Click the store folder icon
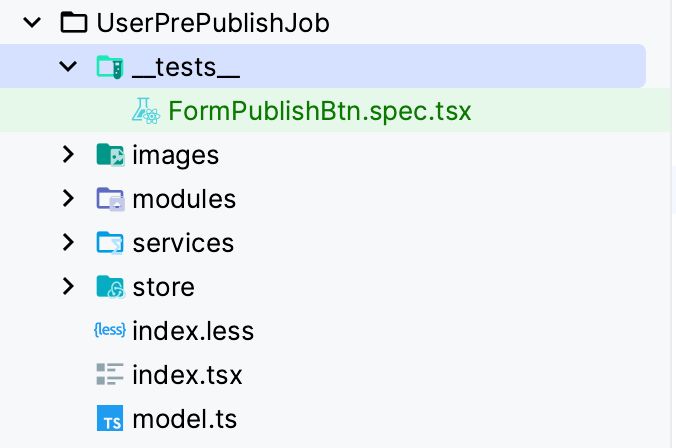The height and width of the screenshot is (448, 676). click(109, 287)
